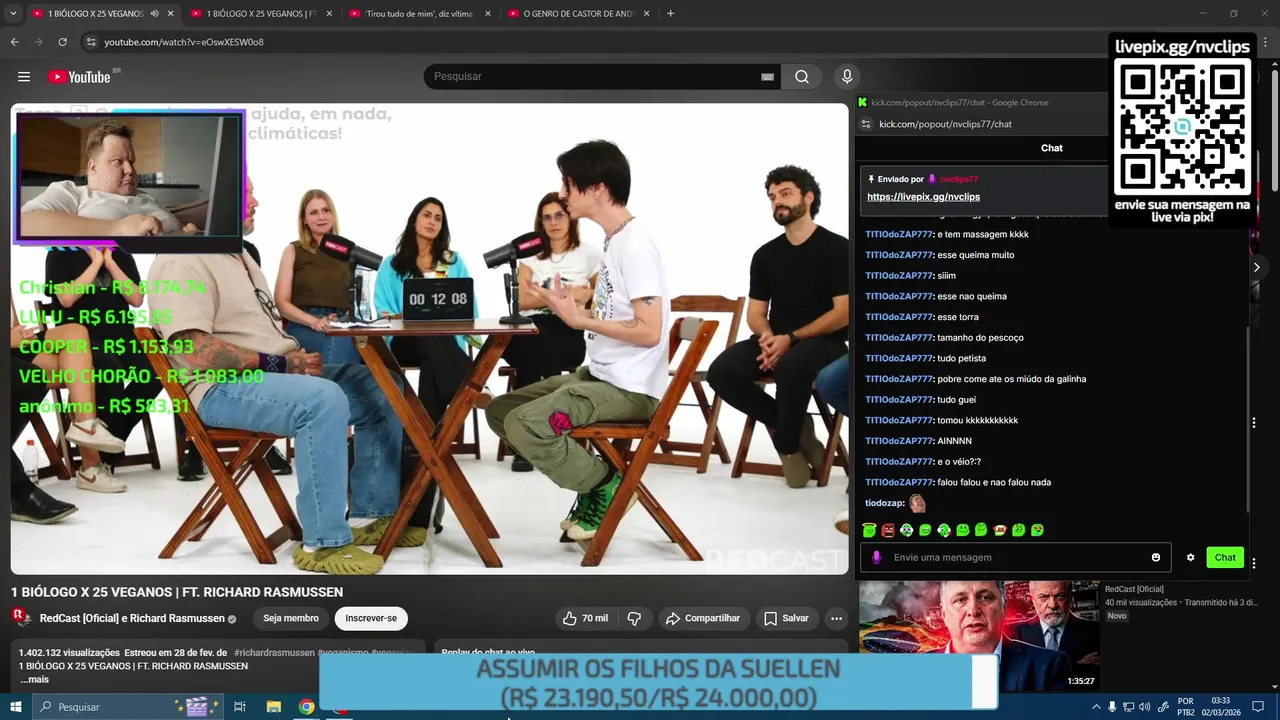The height and width of the screenshot is (720, 1280).
Task: Save video with Salvar button
Action: [786, 618]
